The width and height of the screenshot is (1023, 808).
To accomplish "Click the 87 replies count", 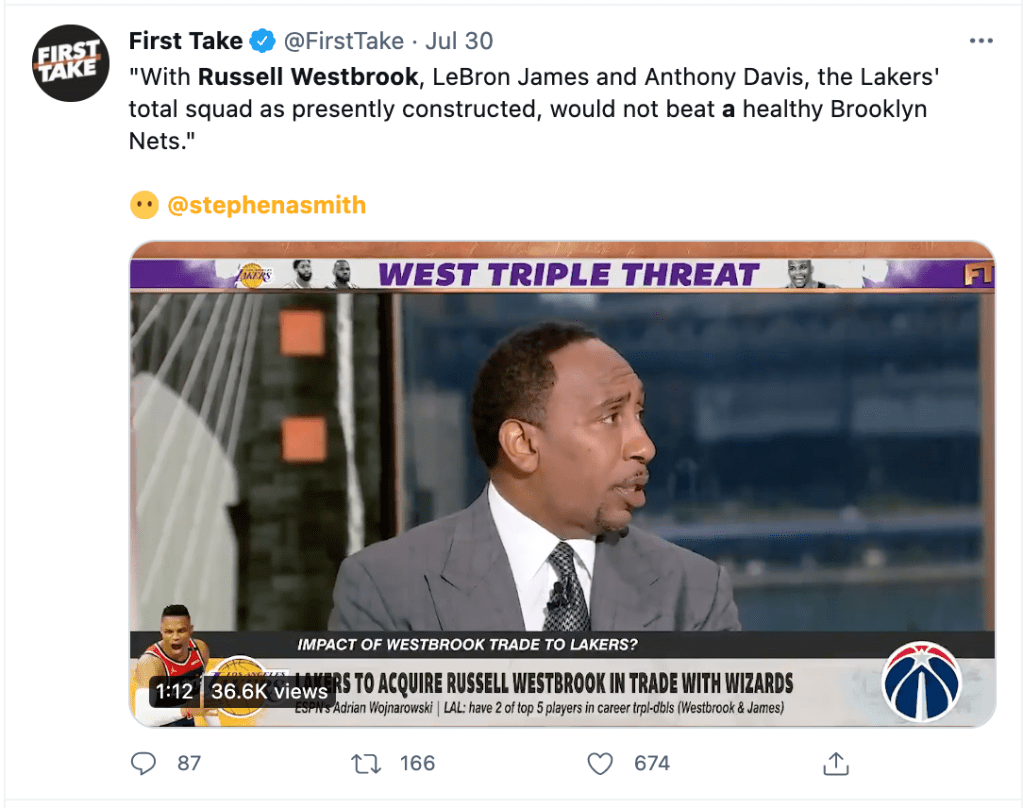I will coord(189,764).
